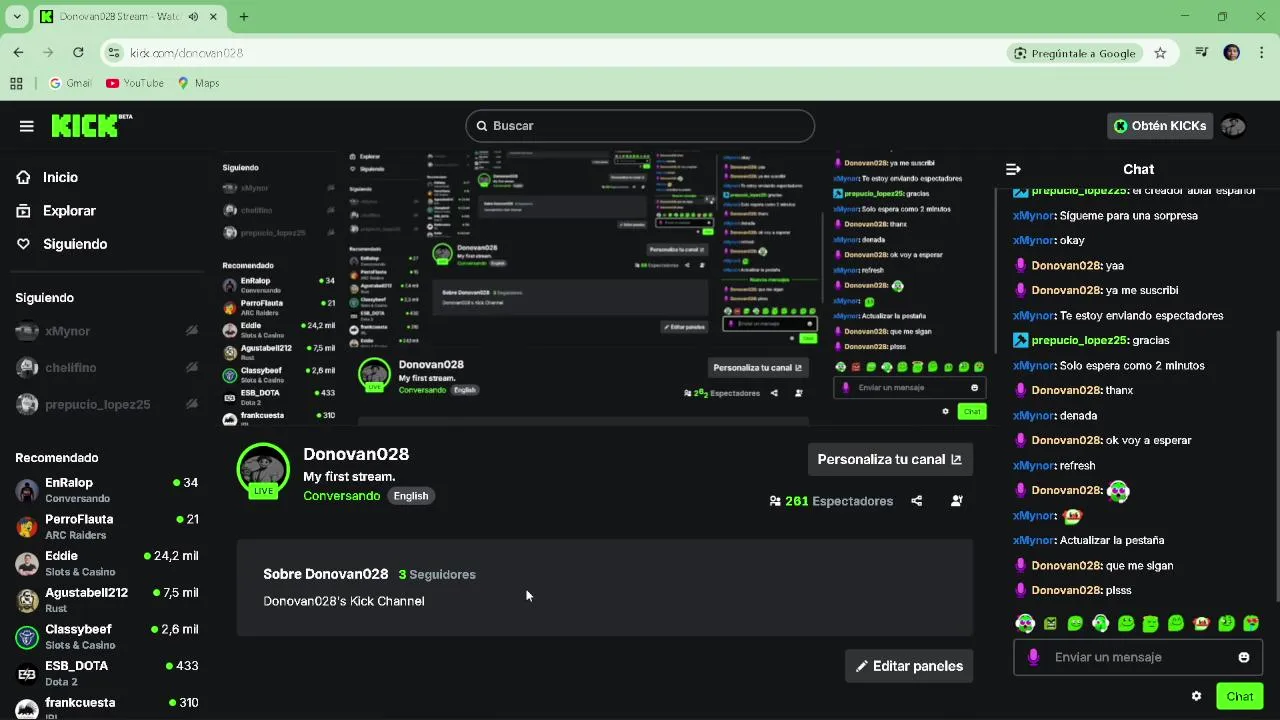The height and width of the screenshot is (720, 1280).
Task: Open Chrome media controls icon
Action: click(x=1202, y=53)
